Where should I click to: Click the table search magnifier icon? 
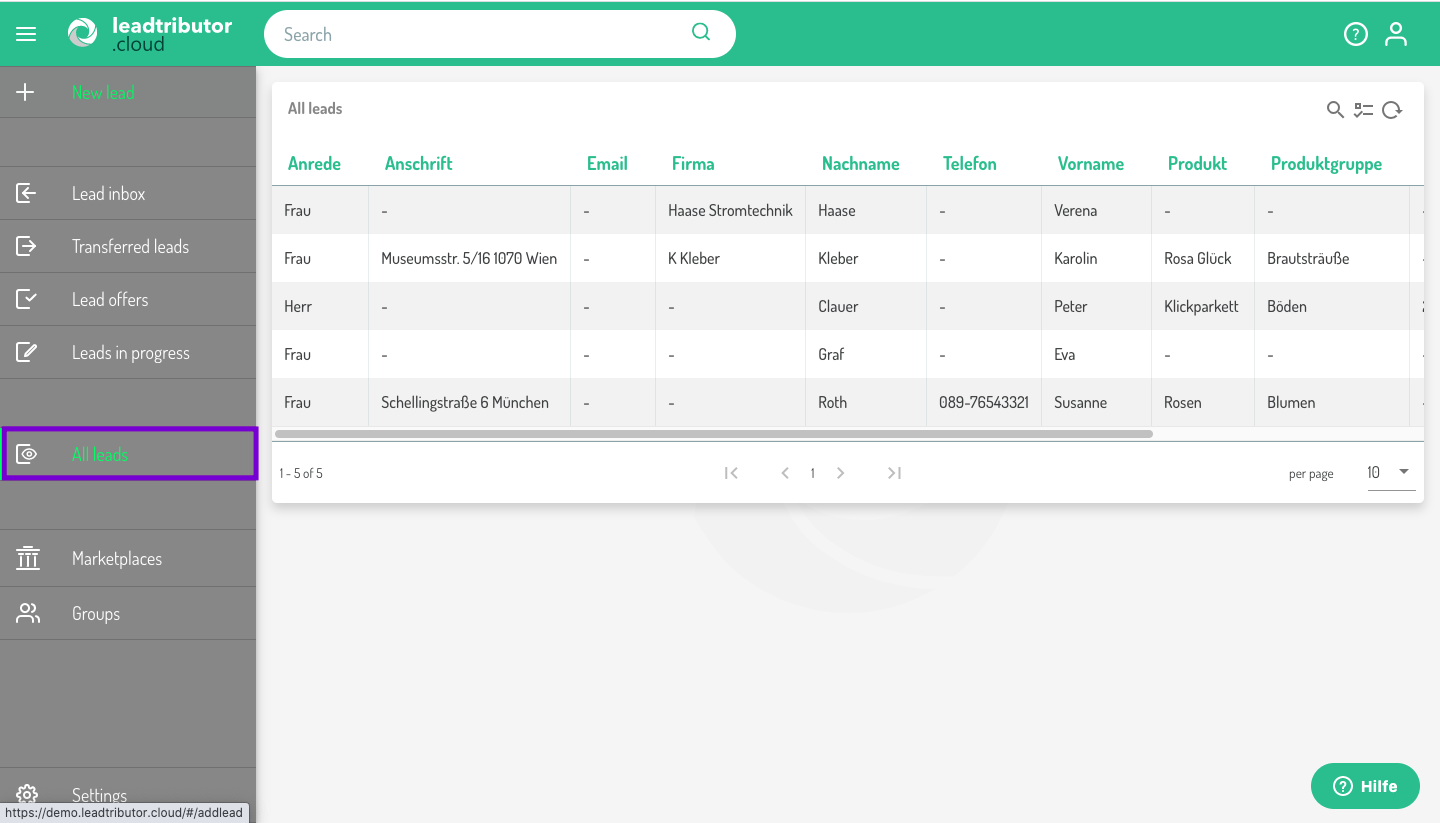[1335, 110]
